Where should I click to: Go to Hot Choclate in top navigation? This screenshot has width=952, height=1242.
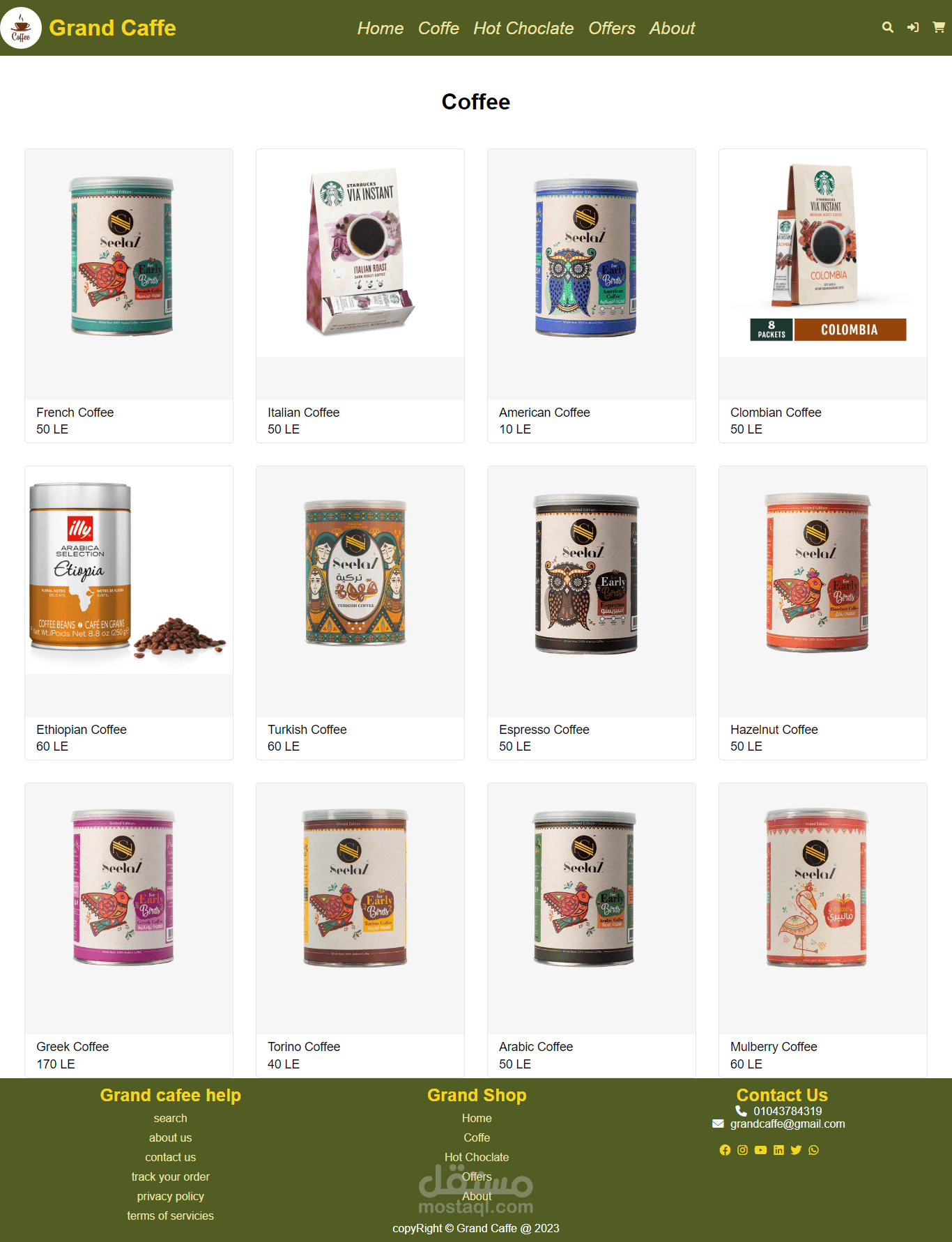(x=523, y=28)
